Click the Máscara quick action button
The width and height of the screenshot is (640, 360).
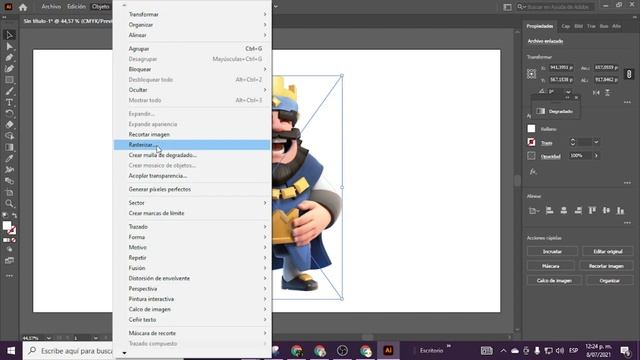tap(550, 266)
